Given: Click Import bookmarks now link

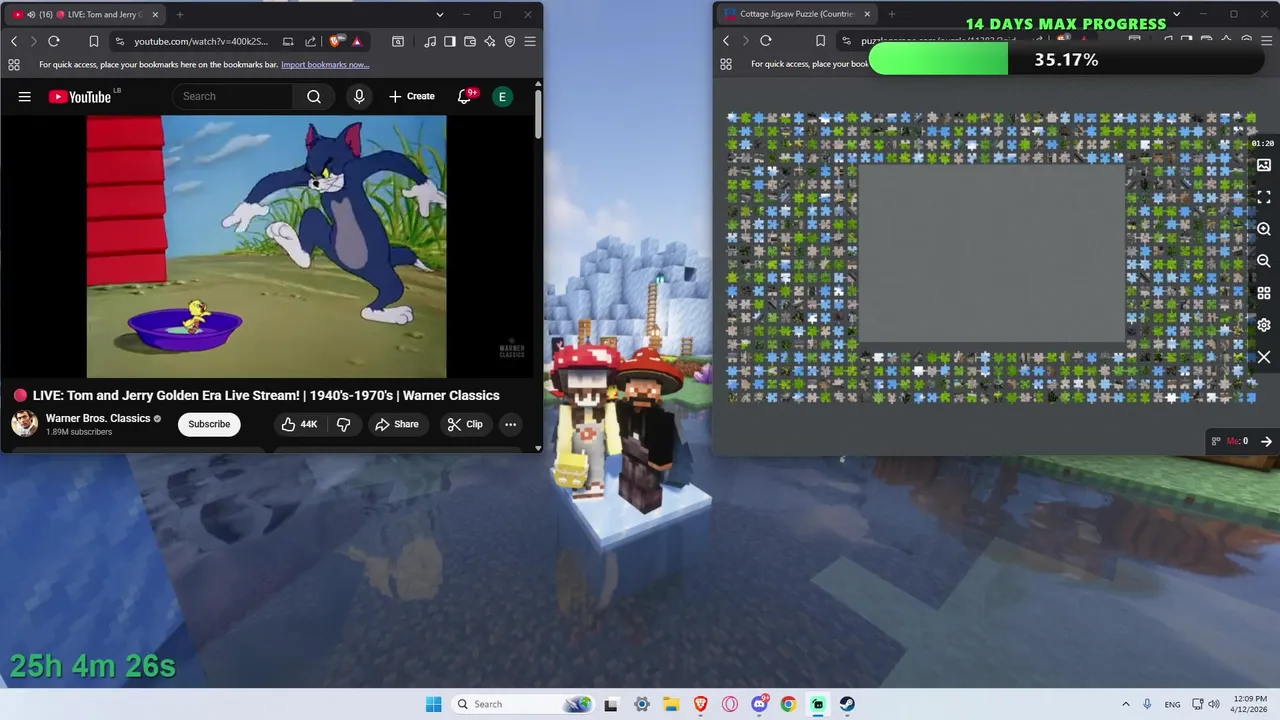Looking at the screenshot, I should (325, 65).
